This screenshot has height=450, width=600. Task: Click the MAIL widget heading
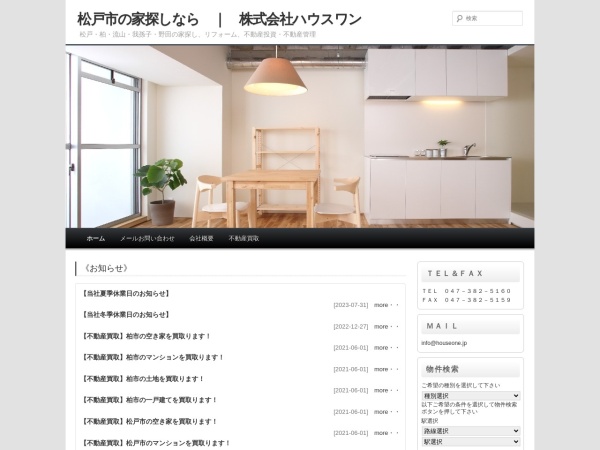click(442, 326)
